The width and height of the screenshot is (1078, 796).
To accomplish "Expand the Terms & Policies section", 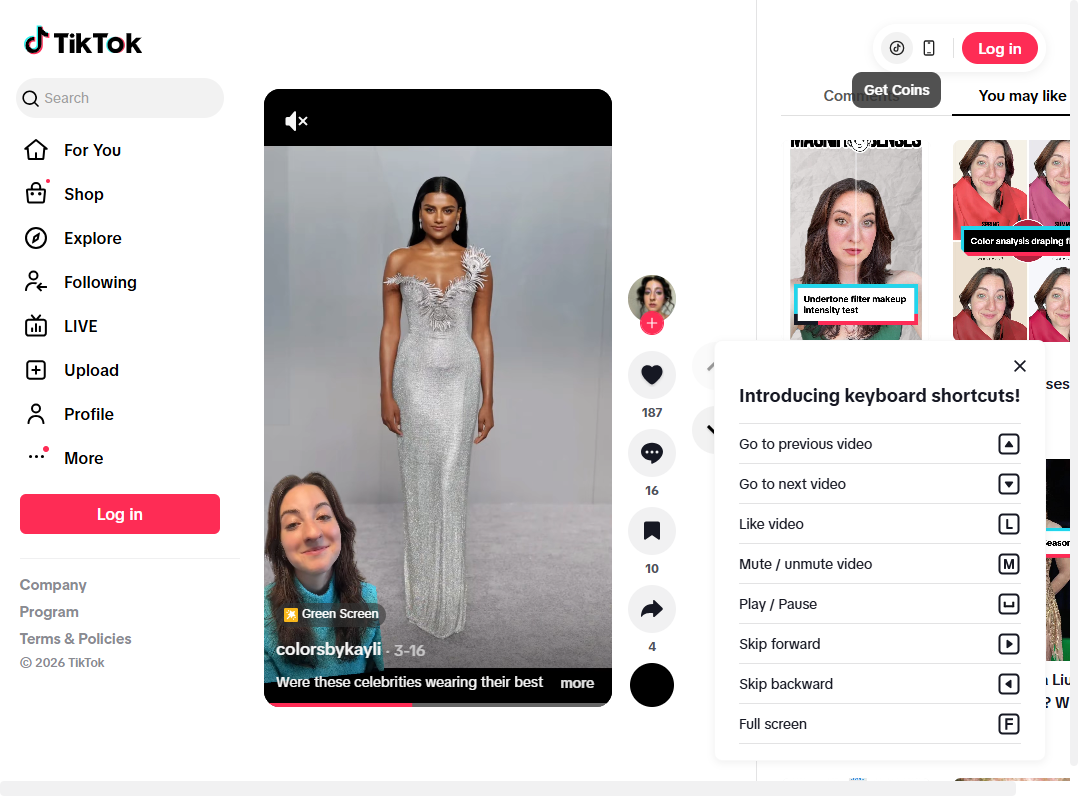I will click(x=76, y=639).
